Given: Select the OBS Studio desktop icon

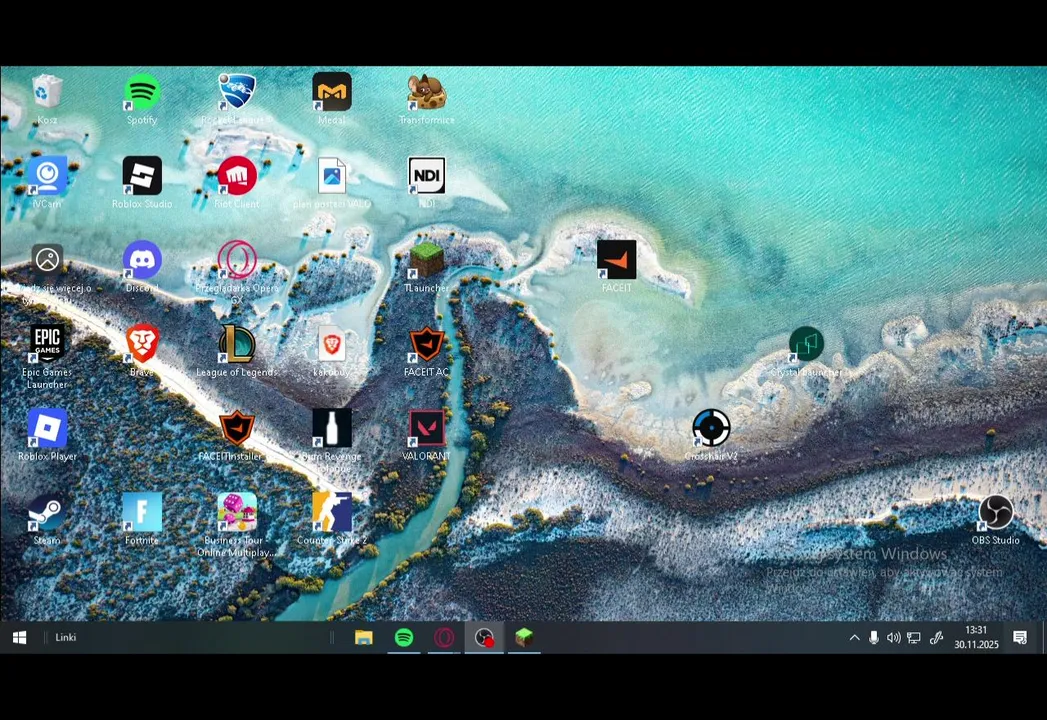Looking at the screenshot, I should pos(996,512).
